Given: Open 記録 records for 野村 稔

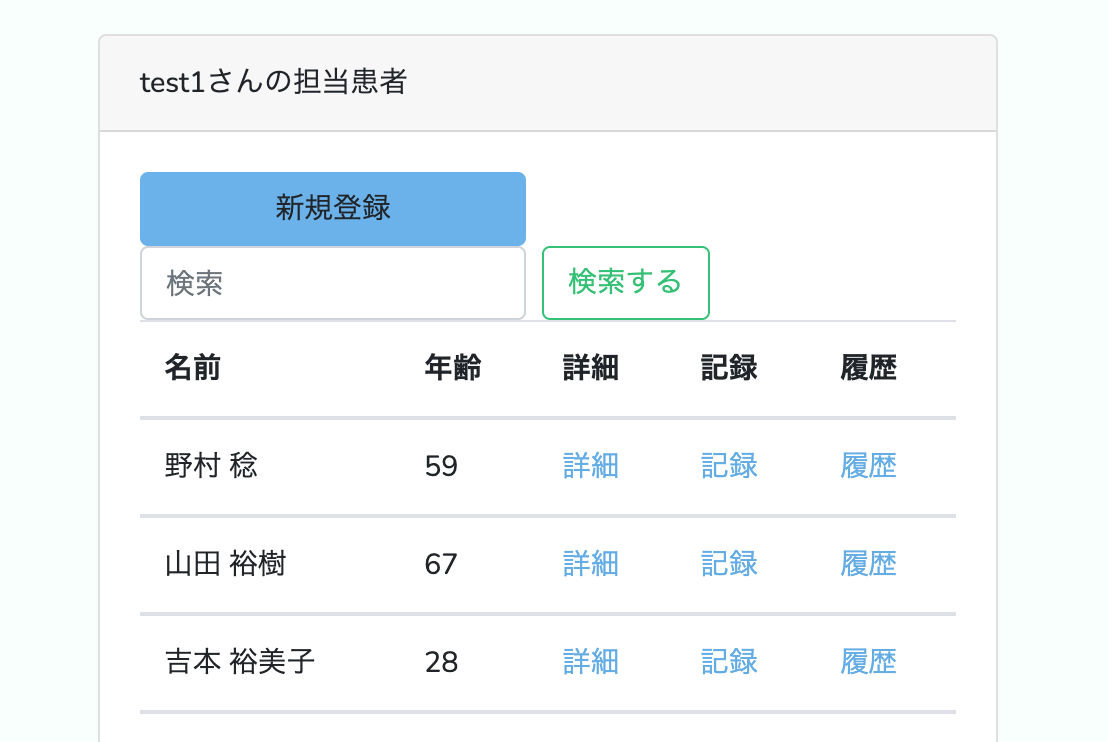Looking at the screenshot, I should pos(729,465).
